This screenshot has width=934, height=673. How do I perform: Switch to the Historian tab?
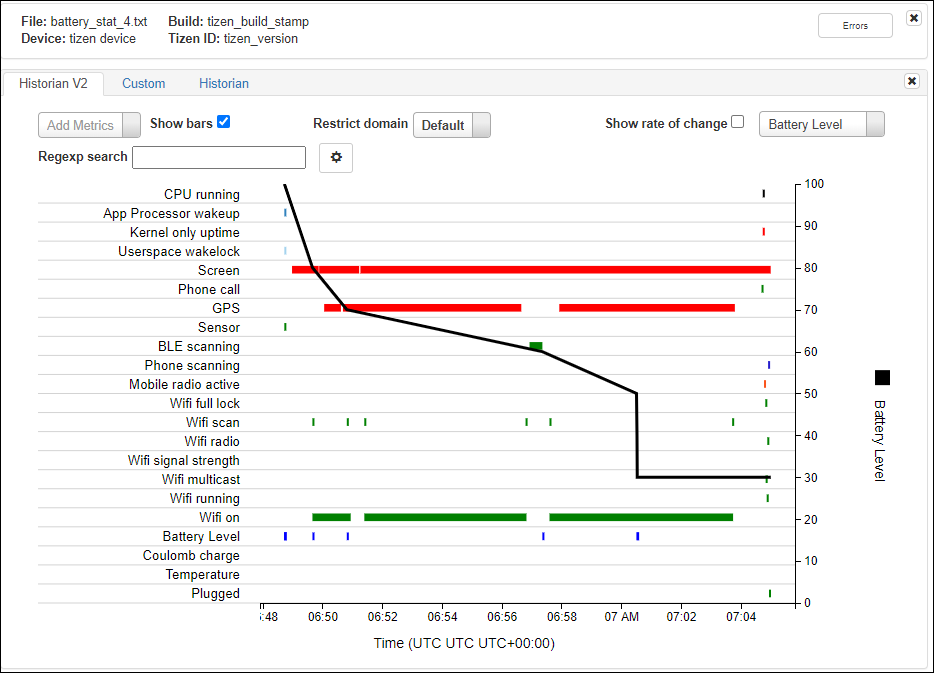pos(223,84)
